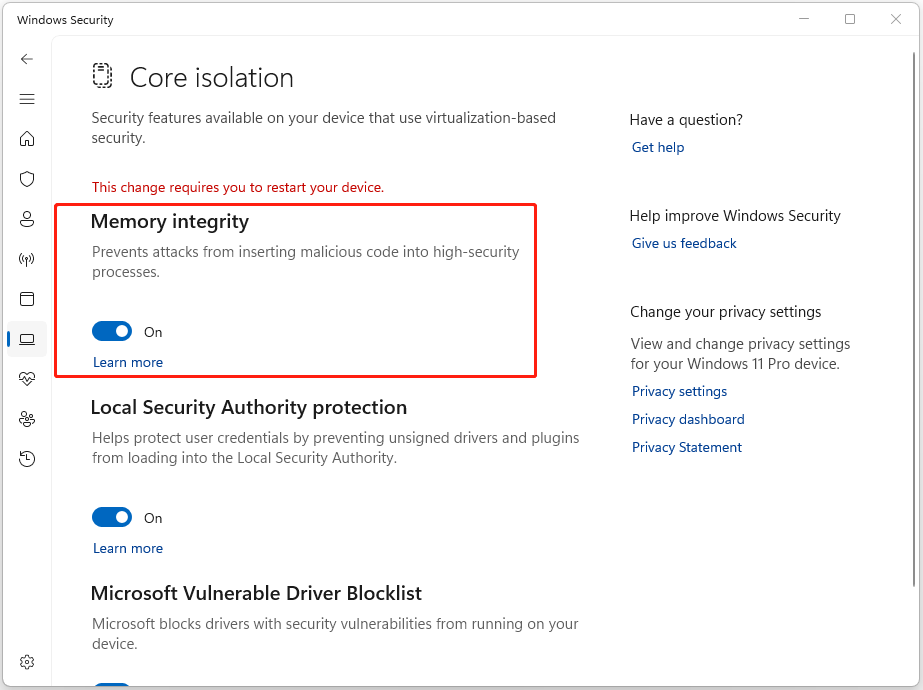
Task: Toggle Microsoft Vulnerable Driver Blocklist
Action: coord(112,686)
